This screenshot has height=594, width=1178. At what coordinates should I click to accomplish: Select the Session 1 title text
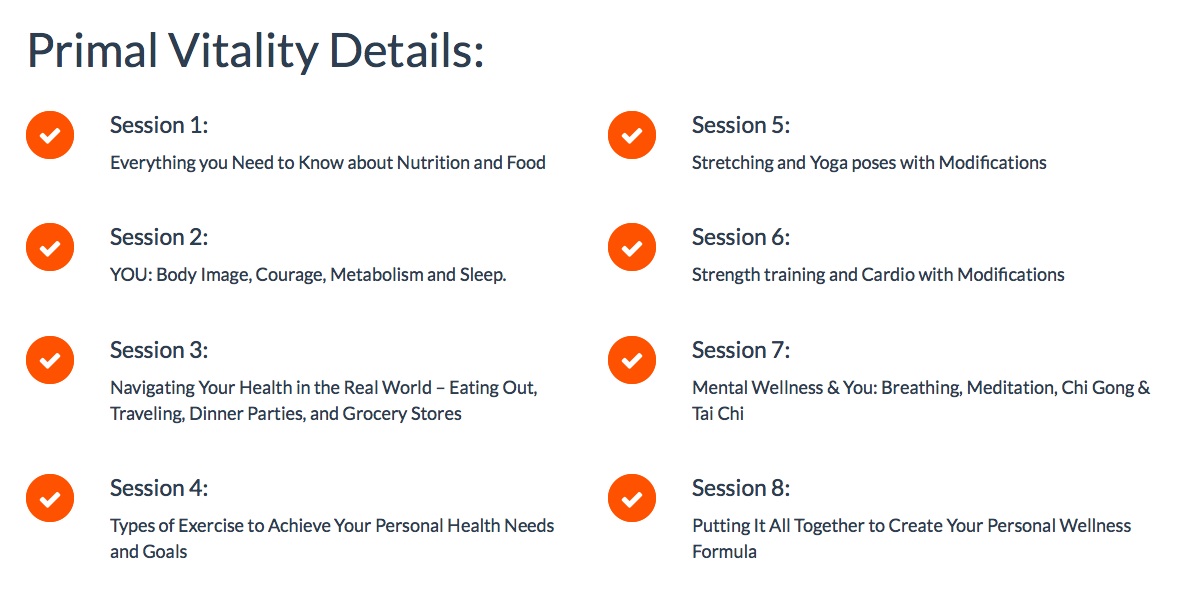(159, 125)
